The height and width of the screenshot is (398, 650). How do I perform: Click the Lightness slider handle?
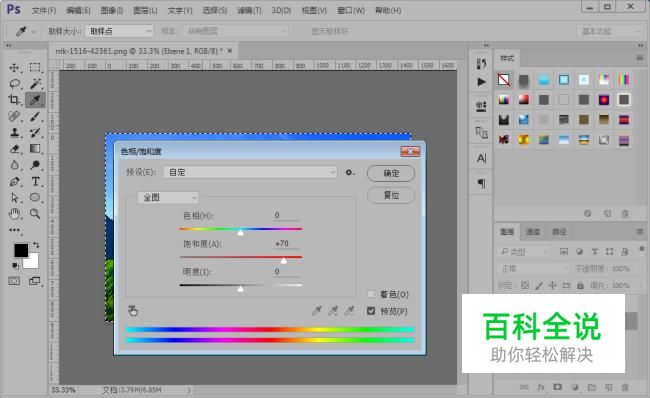[240, 289]
